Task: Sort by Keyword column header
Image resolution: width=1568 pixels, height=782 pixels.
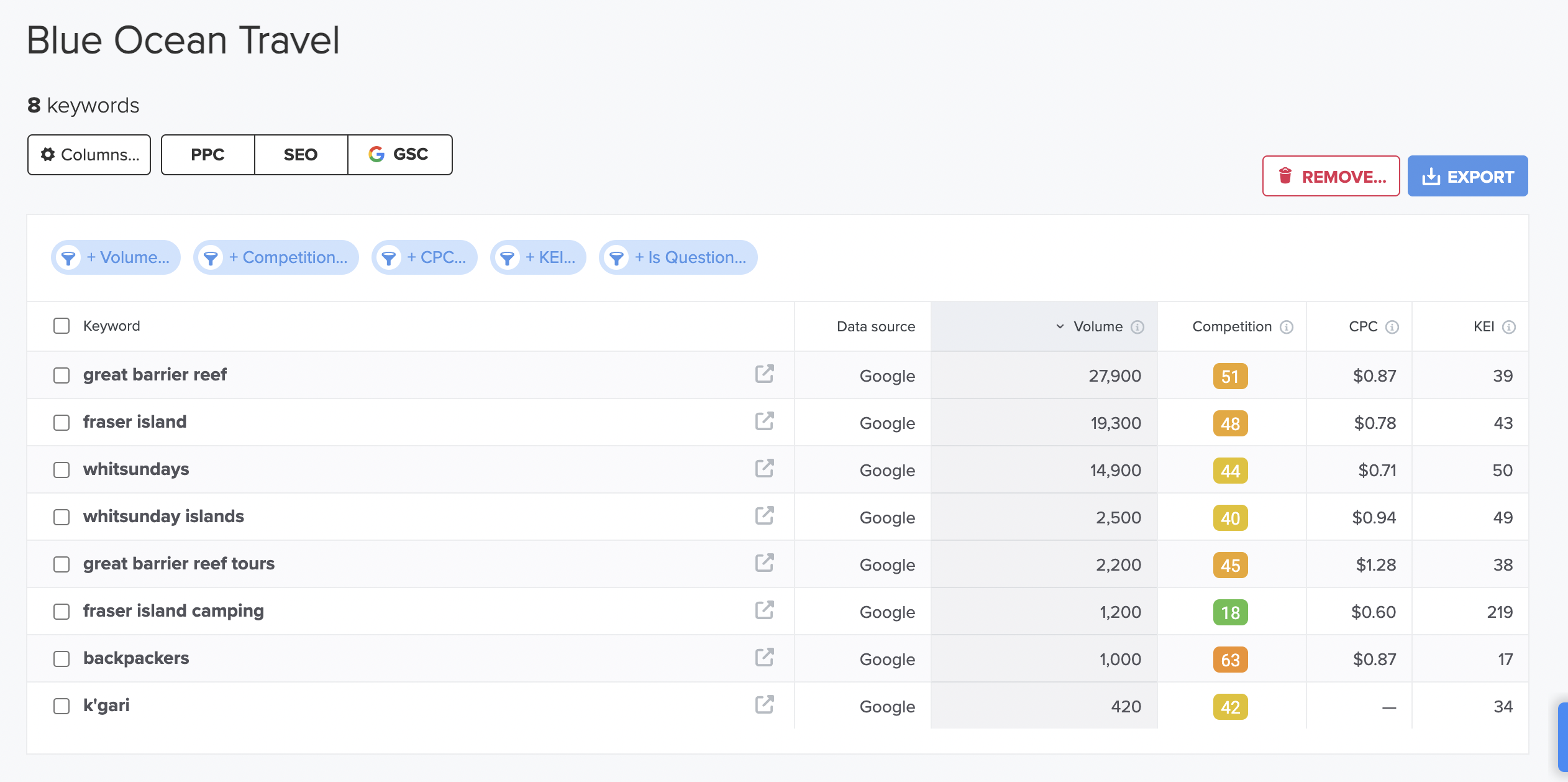Action: coord(112,326)
